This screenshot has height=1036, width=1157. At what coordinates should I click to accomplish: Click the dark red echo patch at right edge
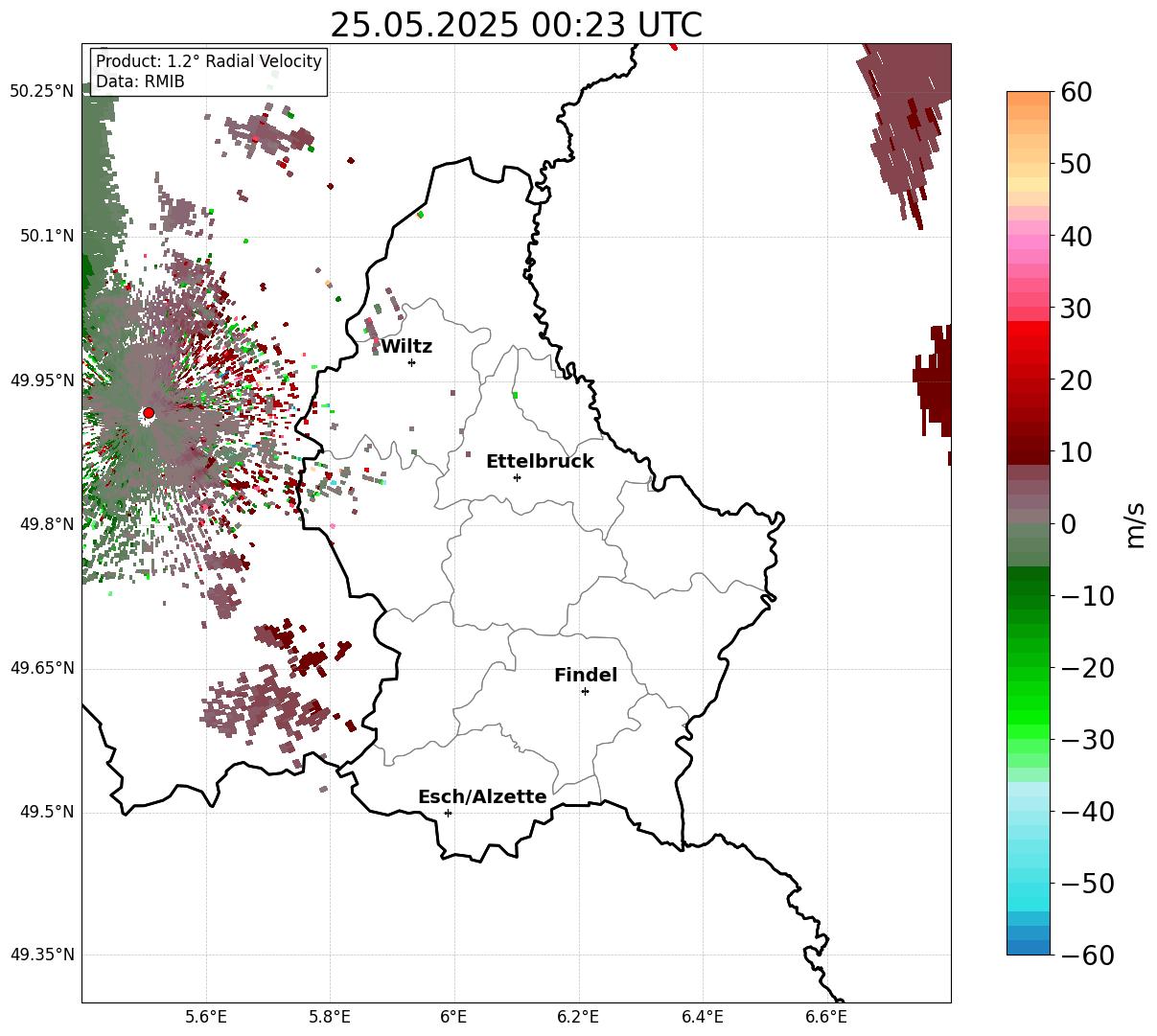[936, 382]
